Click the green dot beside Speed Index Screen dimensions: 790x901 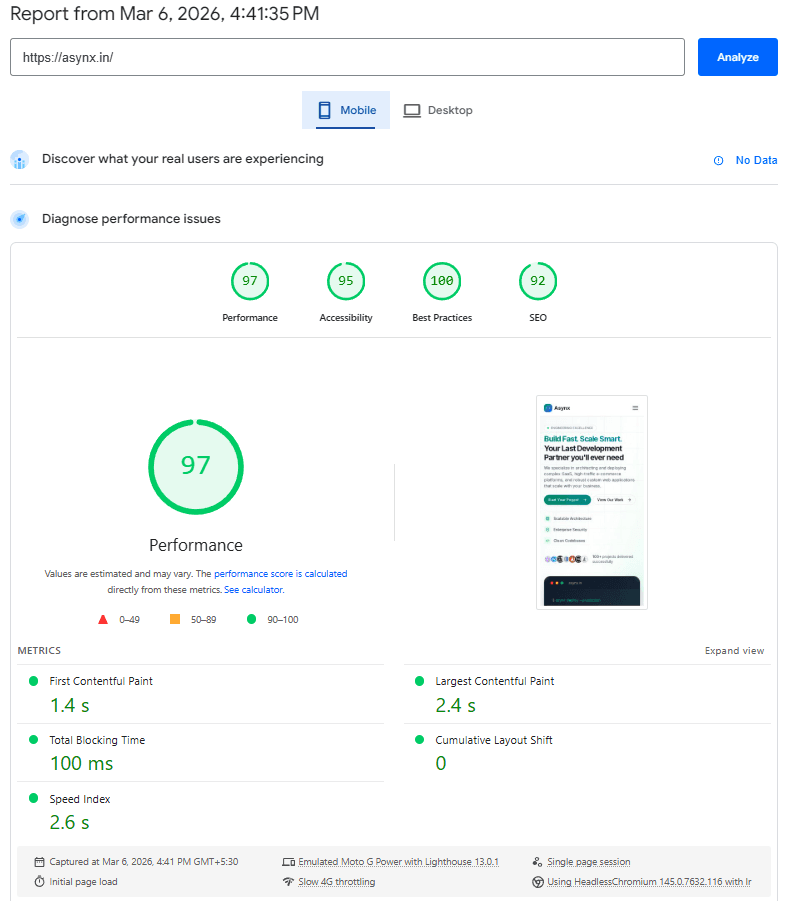[33, 798]
